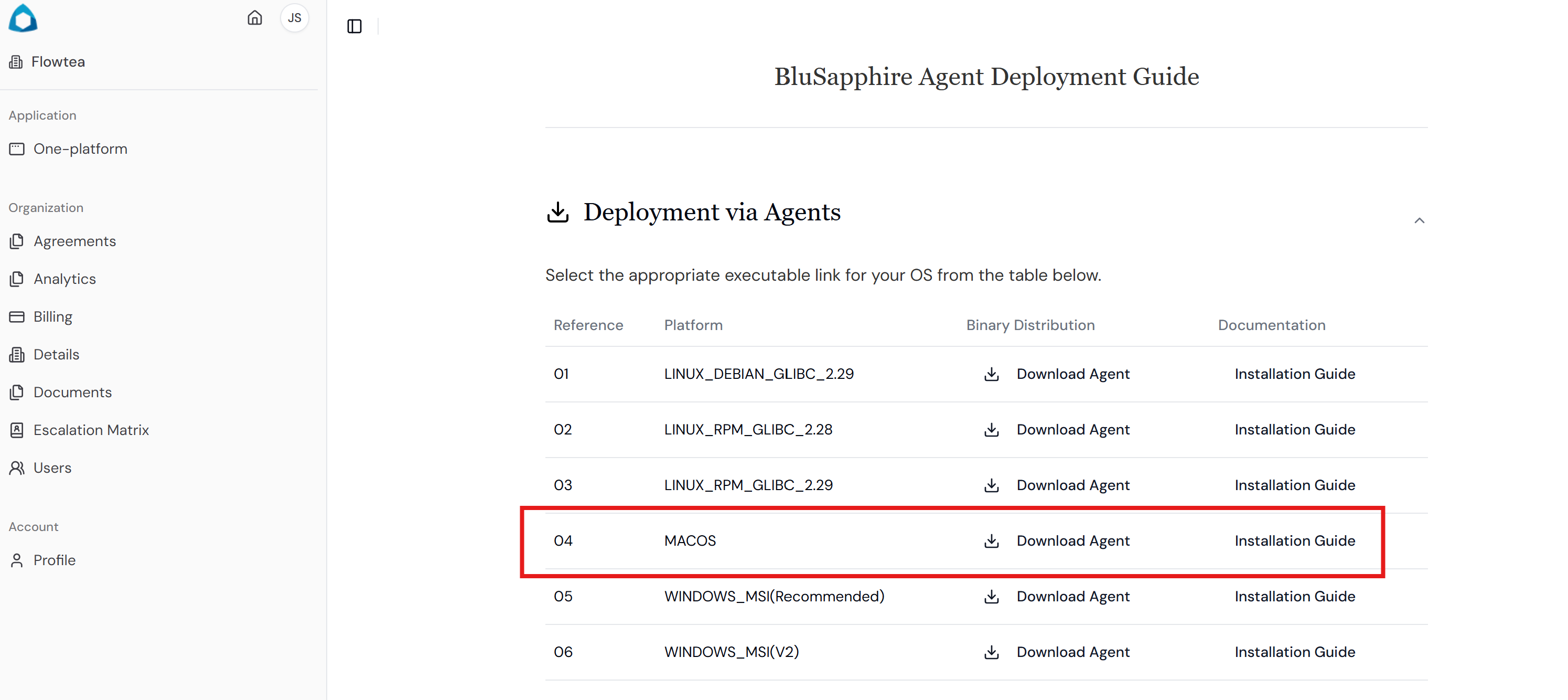Open Installation Guide for MACOS
1568x700 pixels.
(x=1294, y=541)
